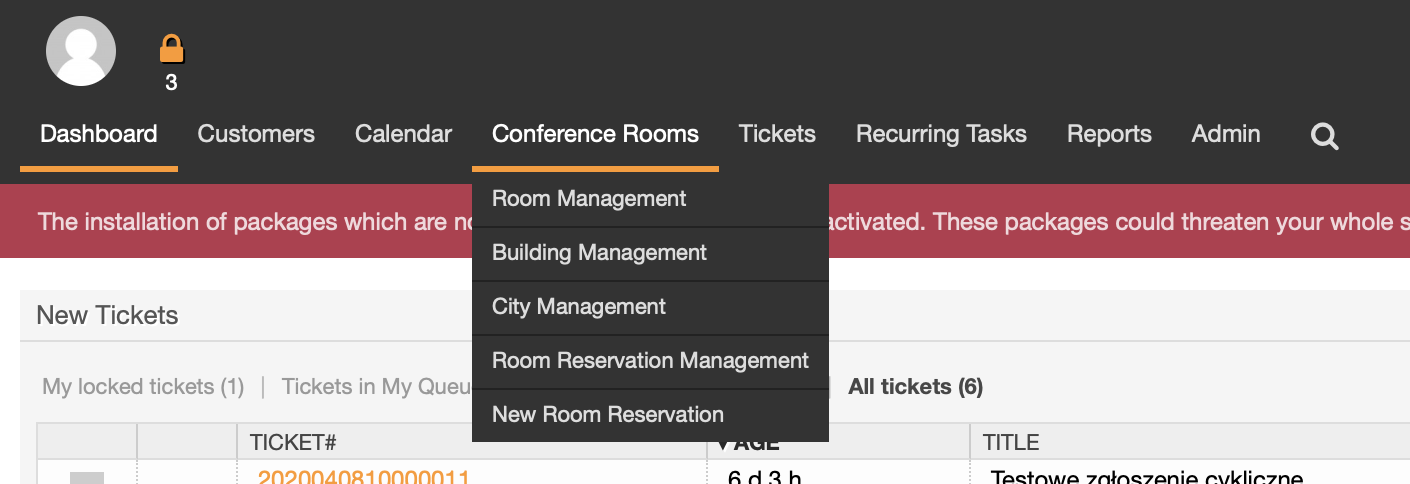Screen dimensions: 1410x484
Task: Filter by My locked tickets (1)
Action: [143, 386]
